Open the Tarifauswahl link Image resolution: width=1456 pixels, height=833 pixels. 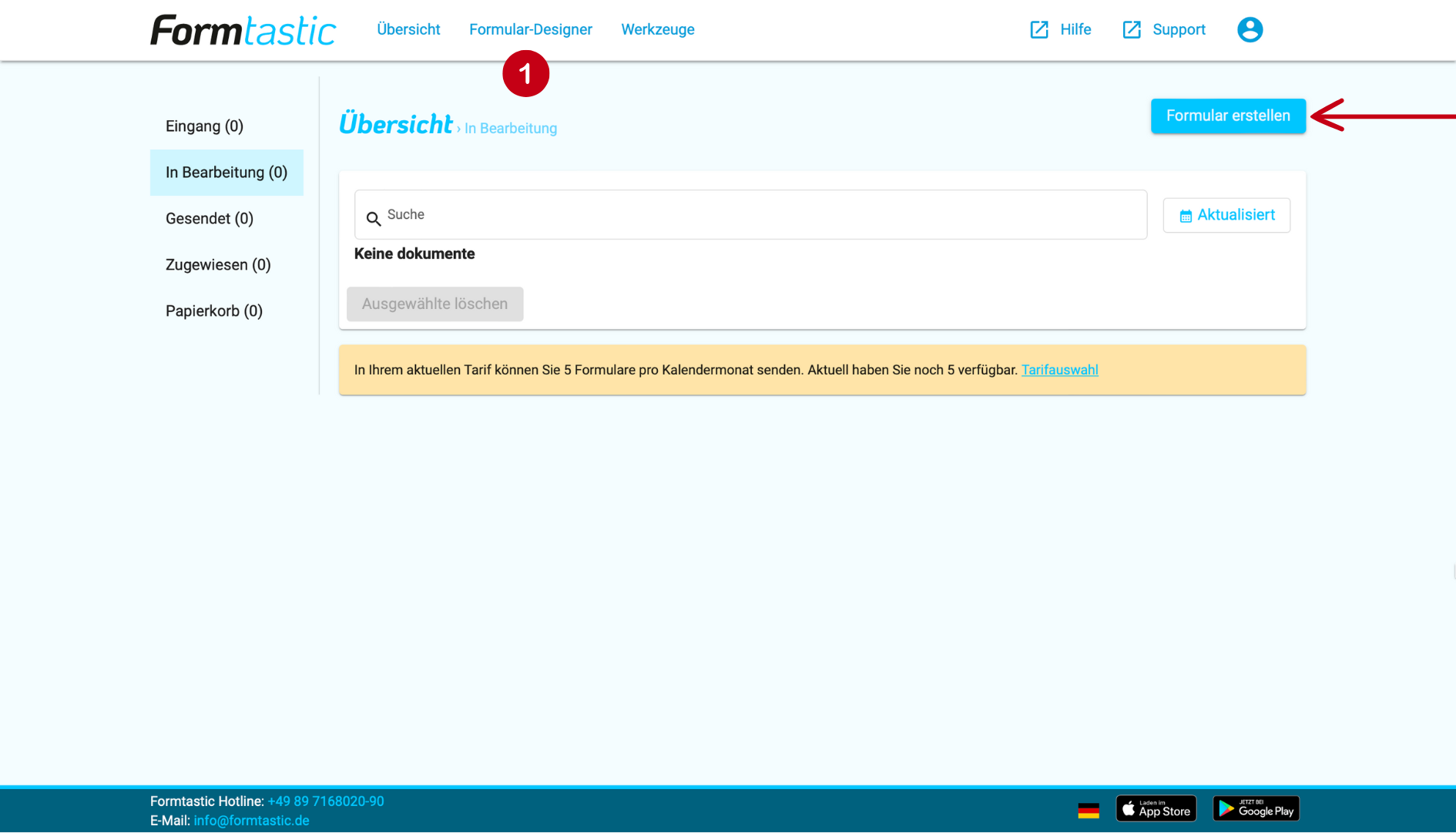click(x=1059, y=370)
